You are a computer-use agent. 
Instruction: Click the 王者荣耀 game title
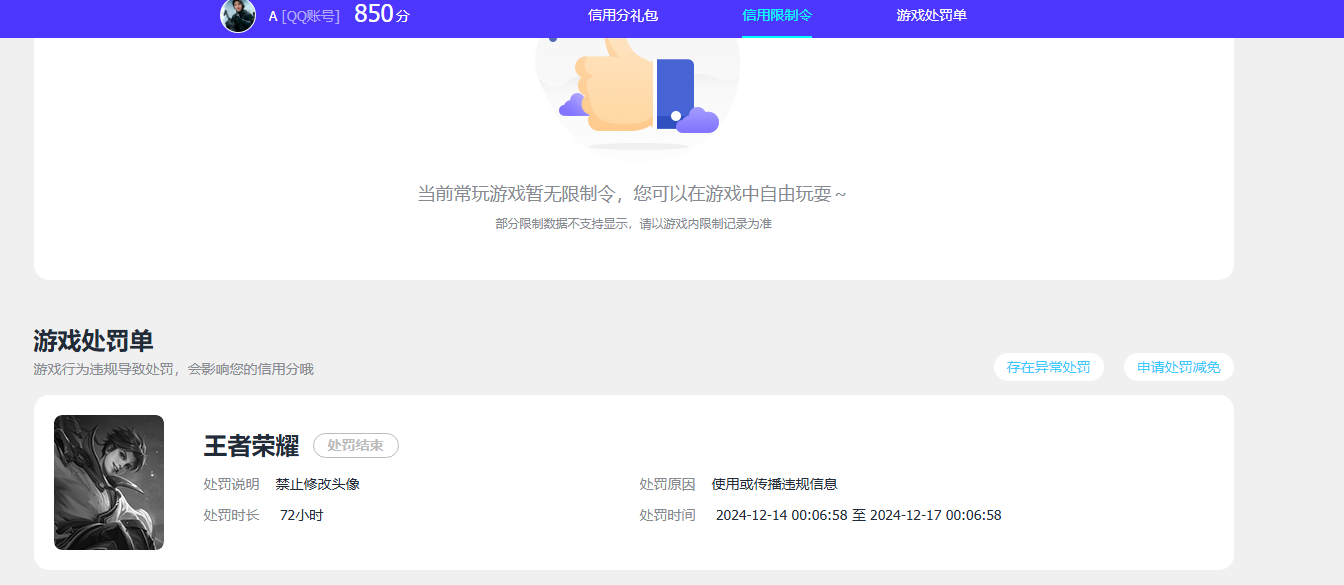pos(251,446)
